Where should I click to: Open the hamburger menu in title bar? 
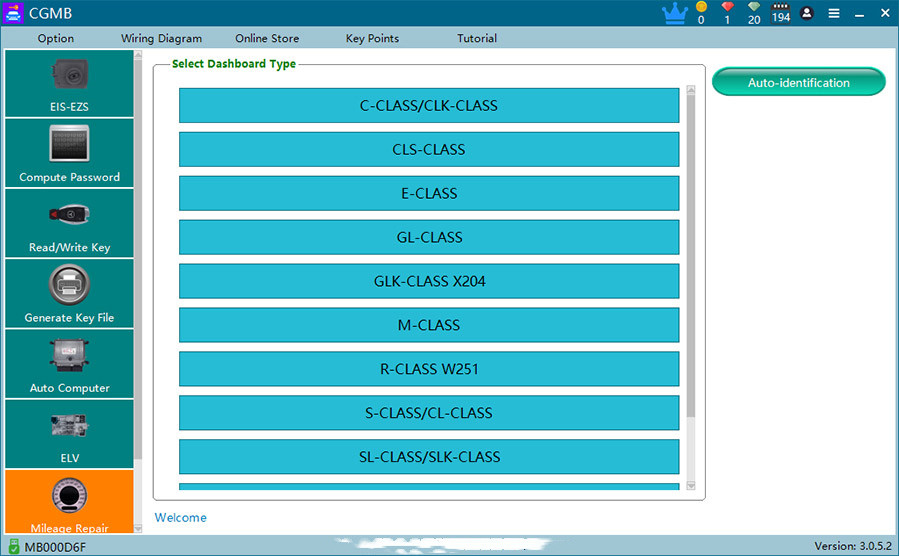[x=834, y=13]
